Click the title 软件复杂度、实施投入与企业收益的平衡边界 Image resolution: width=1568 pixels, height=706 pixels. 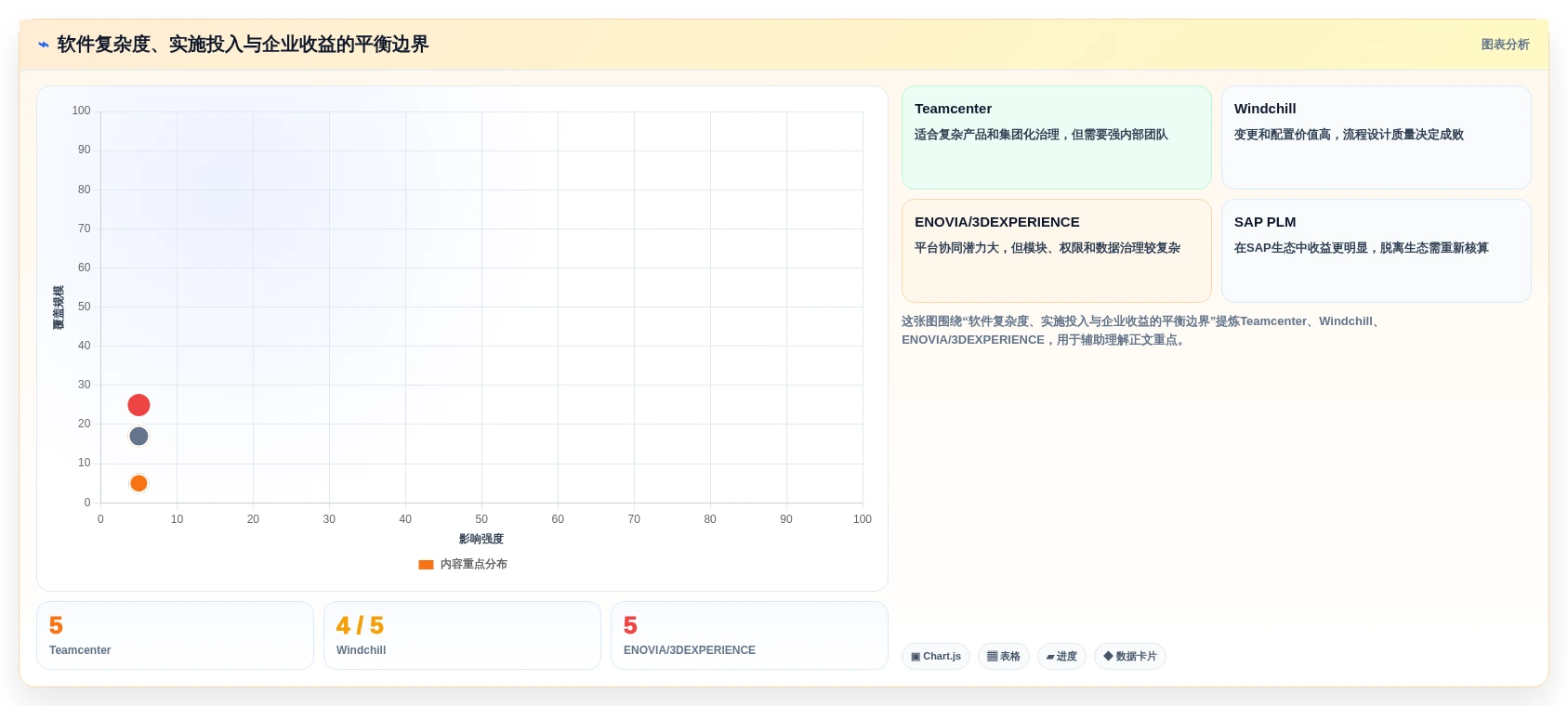coord(243,45)
